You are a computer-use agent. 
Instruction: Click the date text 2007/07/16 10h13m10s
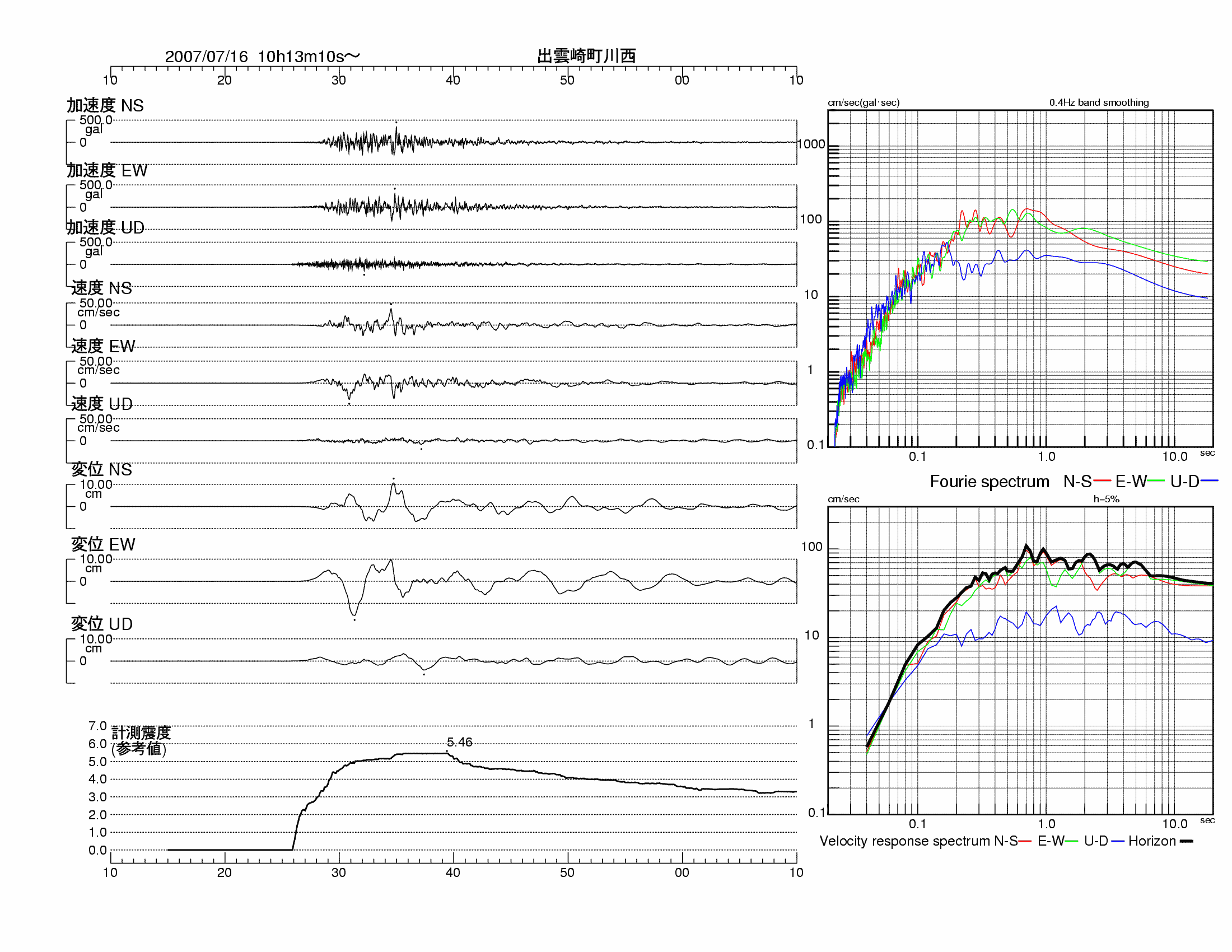pos(262,57)
